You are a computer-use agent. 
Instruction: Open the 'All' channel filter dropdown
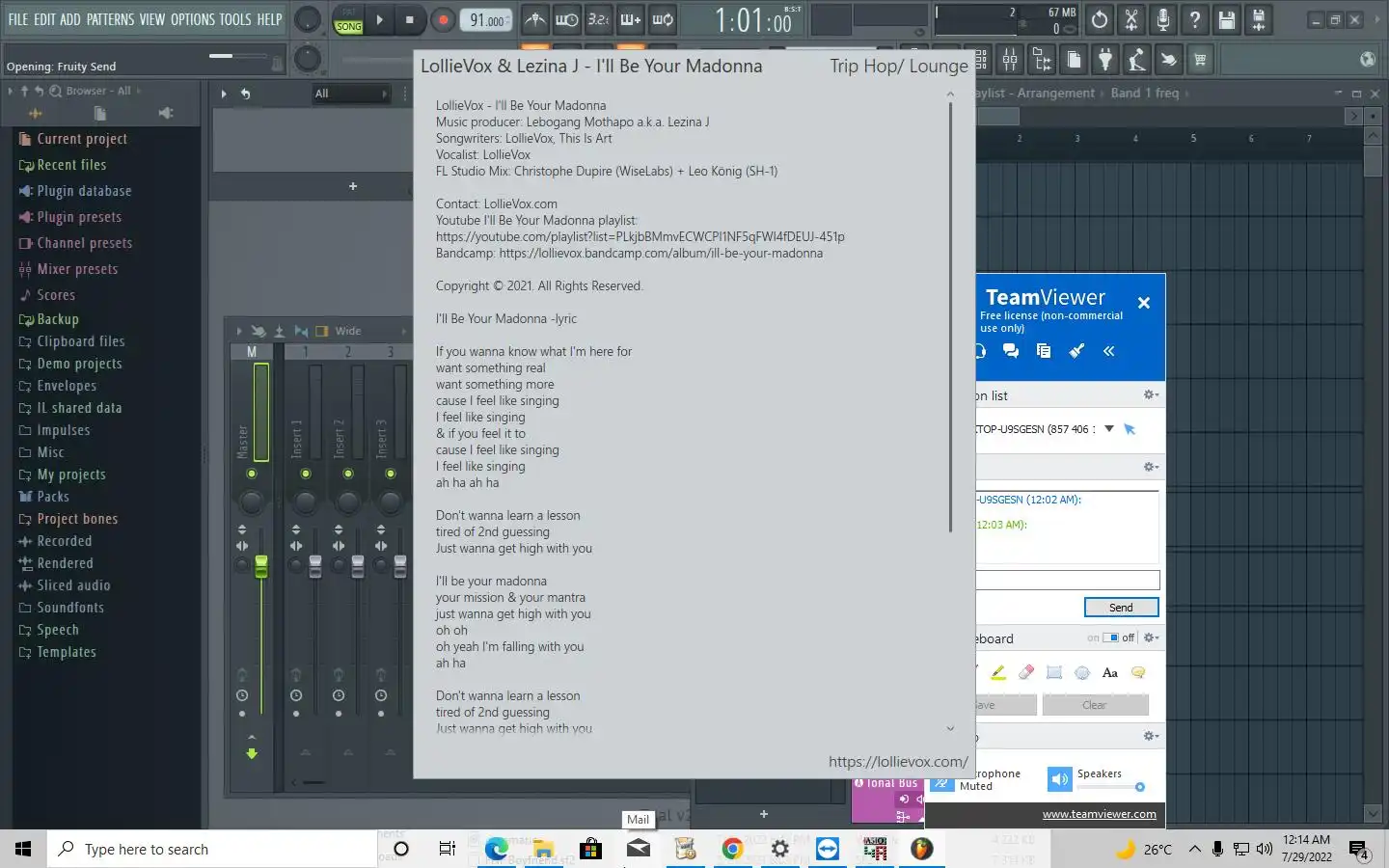tap(350, 94)
